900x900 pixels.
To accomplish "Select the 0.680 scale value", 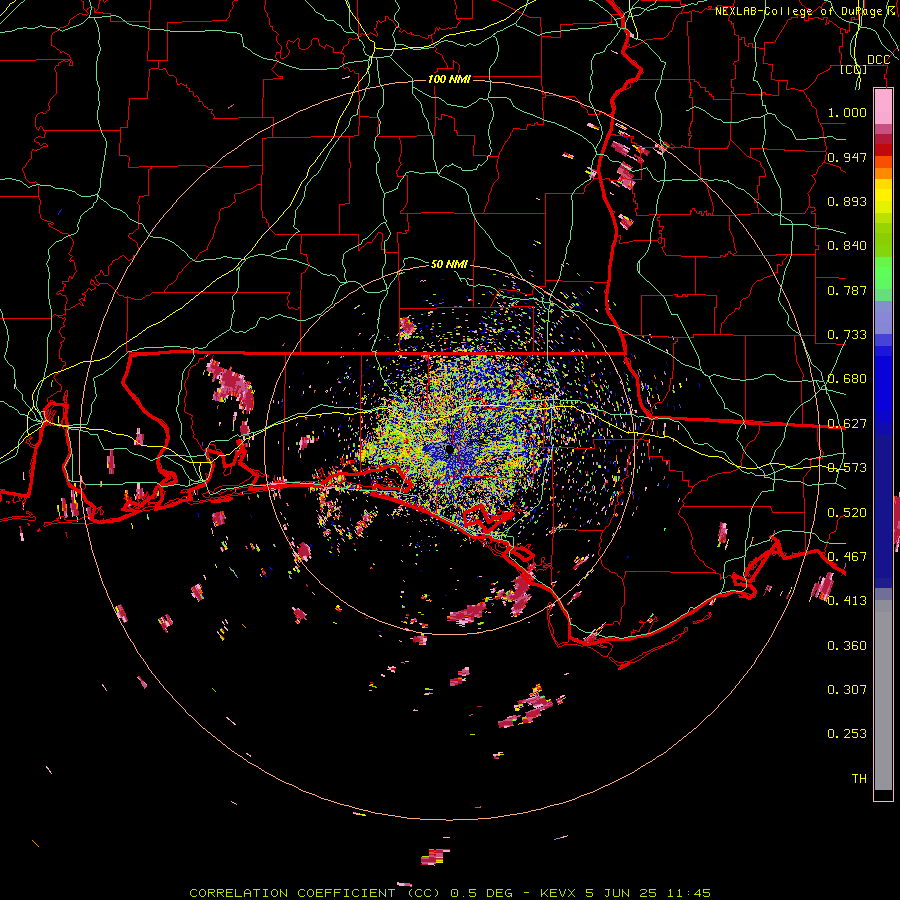I will point(847,379).
